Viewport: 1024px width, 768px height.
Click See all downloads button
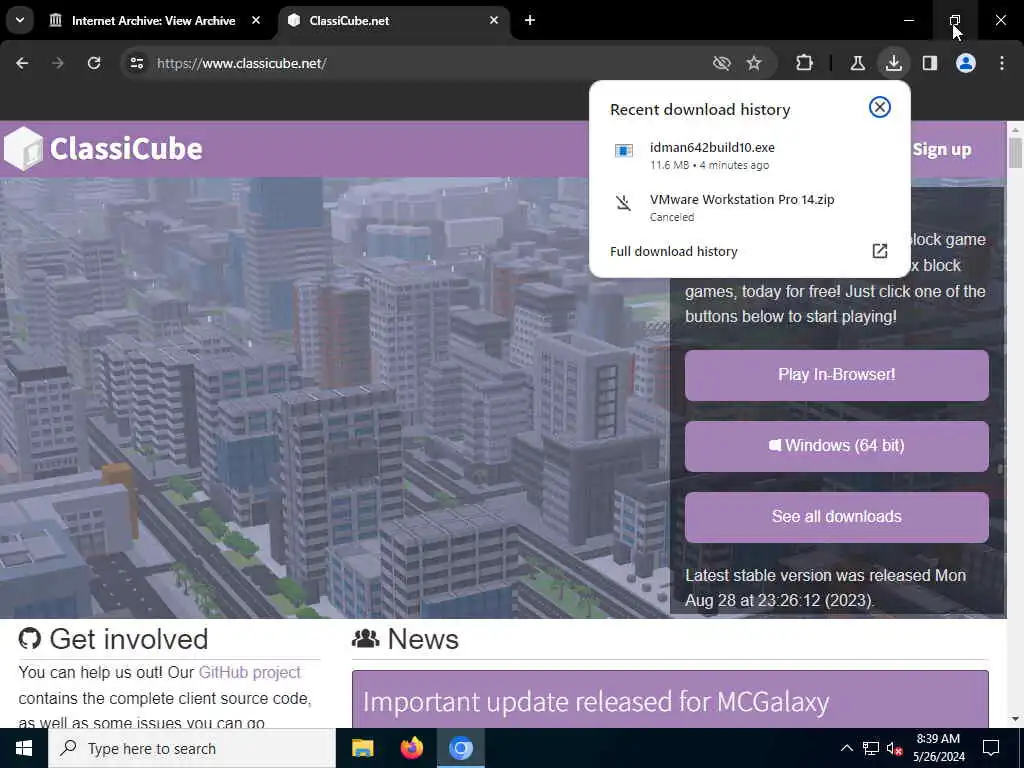click(x=837, y=517)
